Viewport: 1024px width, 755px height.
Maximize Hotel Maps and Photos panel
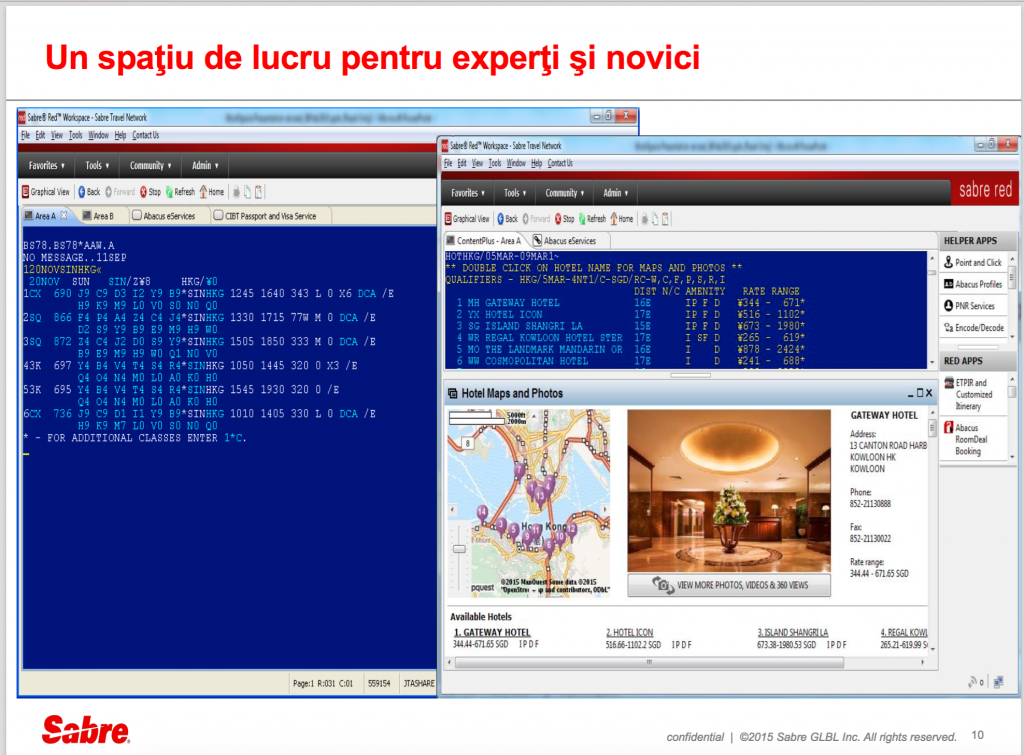pos(920,393)
